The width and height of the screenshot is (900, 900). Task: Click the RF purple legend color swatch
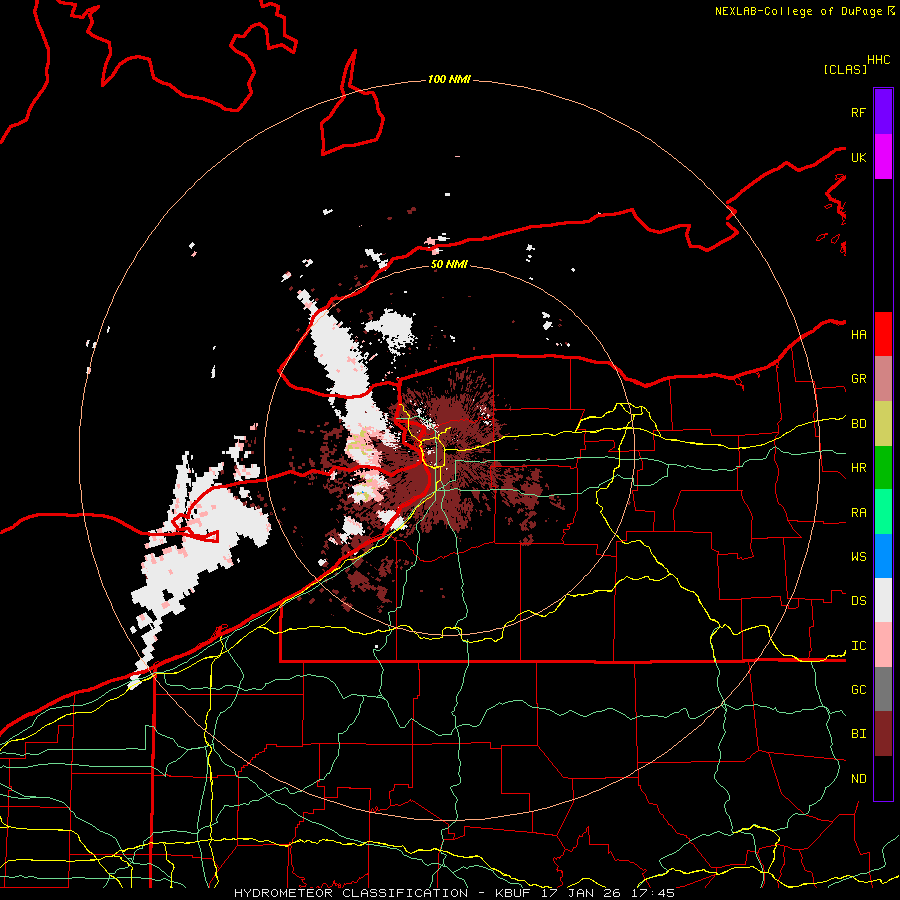[883, 112]
